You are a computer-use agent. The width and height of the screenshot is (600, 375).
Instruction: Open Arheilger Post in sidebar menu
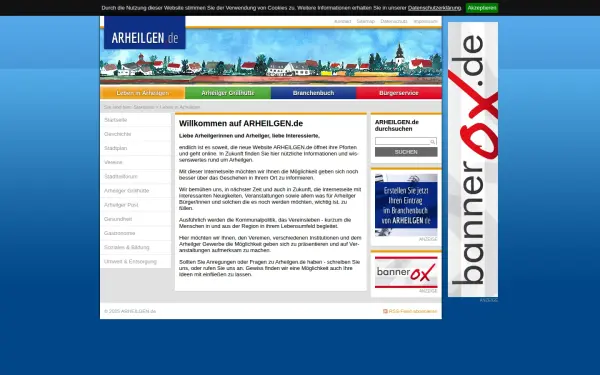pyautogui.click(x=135, y=205)
